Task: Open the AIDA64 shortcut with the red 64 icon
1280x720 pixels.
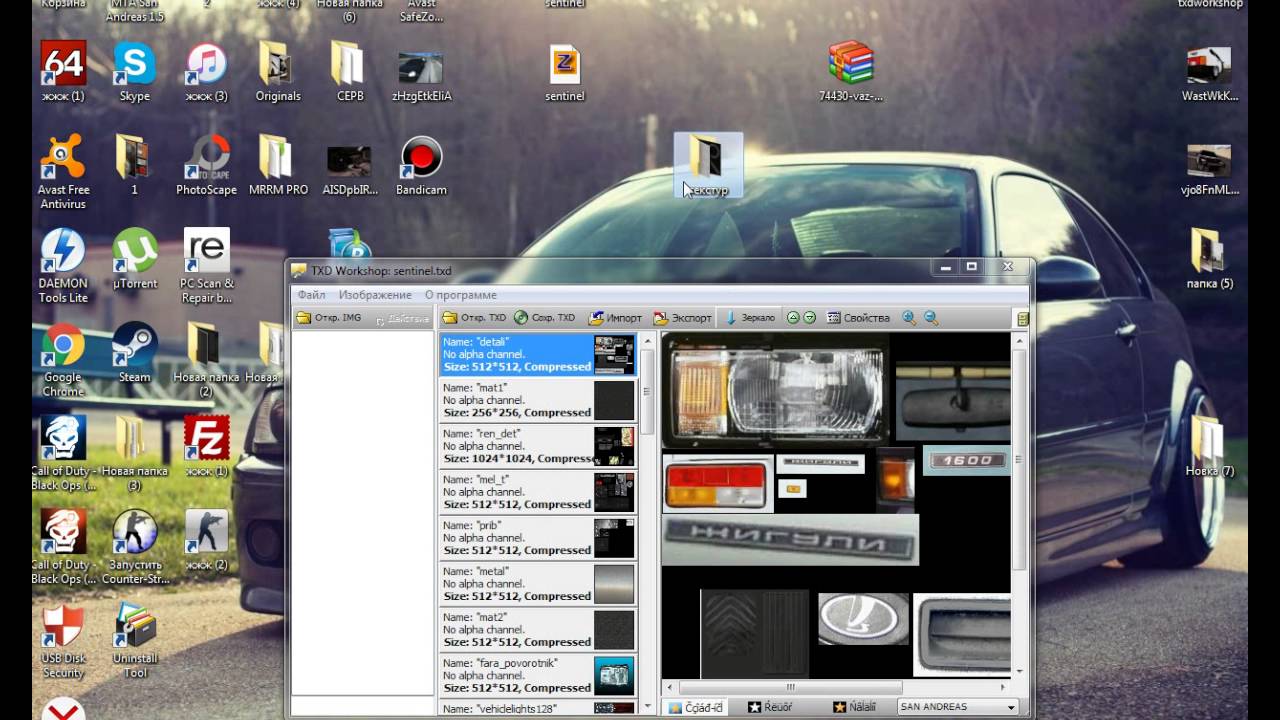Action: 63,73
